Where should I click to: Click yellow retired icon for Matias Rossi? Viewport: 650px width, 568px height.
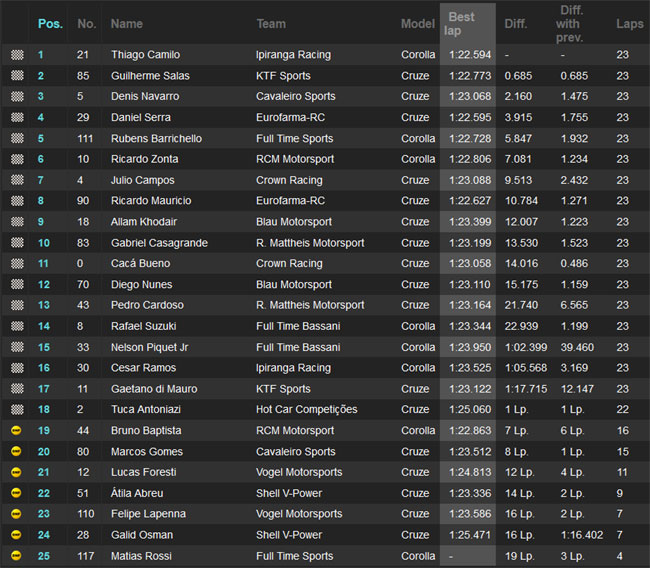16,556
